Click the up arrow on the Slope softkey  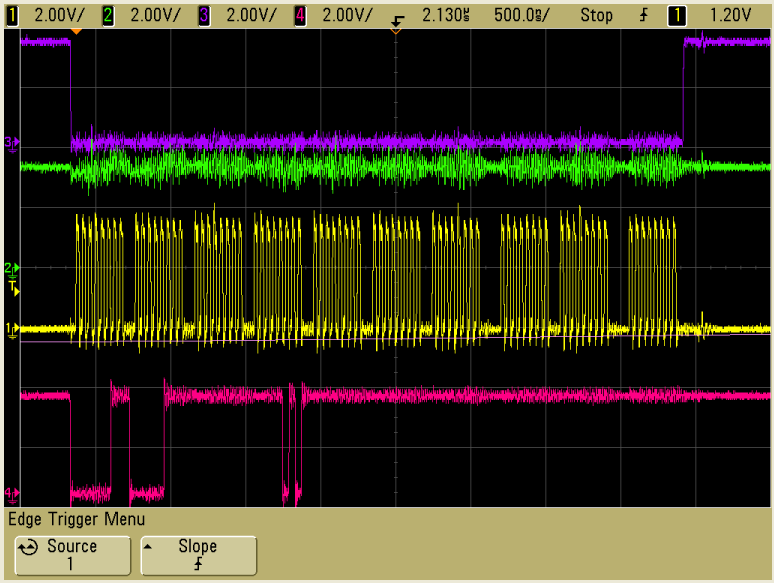tap(148, 546)
